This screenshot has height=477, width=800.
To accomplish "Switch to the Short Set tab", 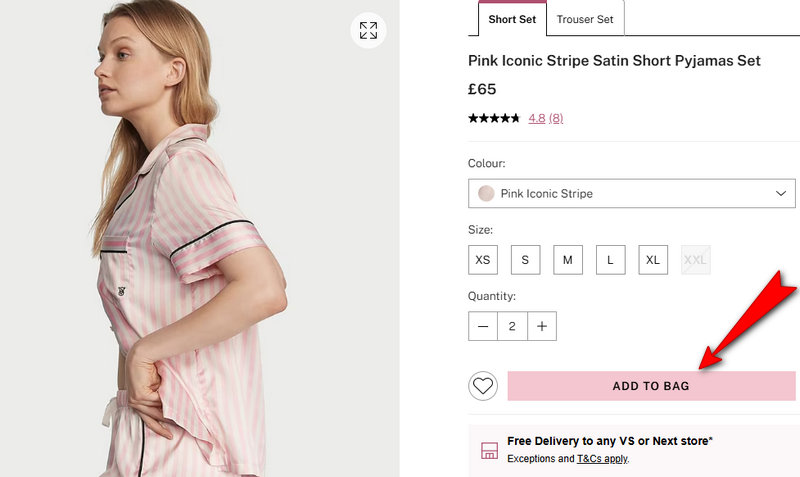I will (512, 19).
